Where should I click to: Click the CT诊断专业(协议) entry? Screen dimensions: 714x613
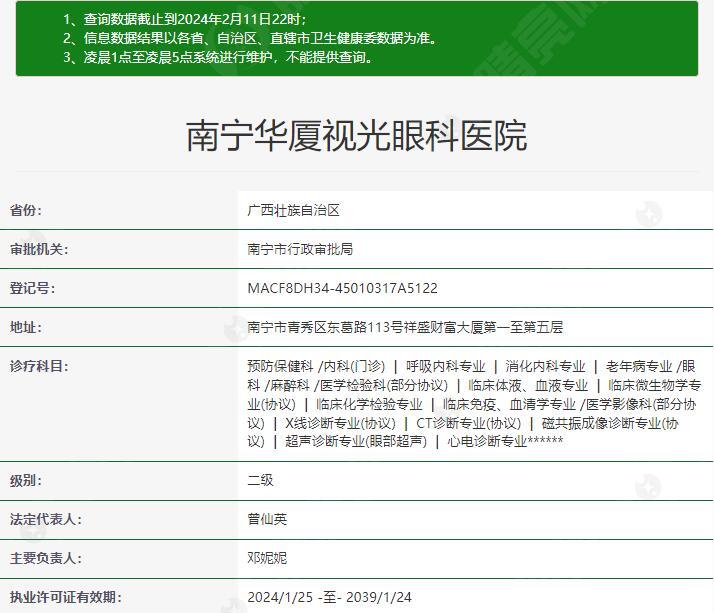[x=468, y=424]
